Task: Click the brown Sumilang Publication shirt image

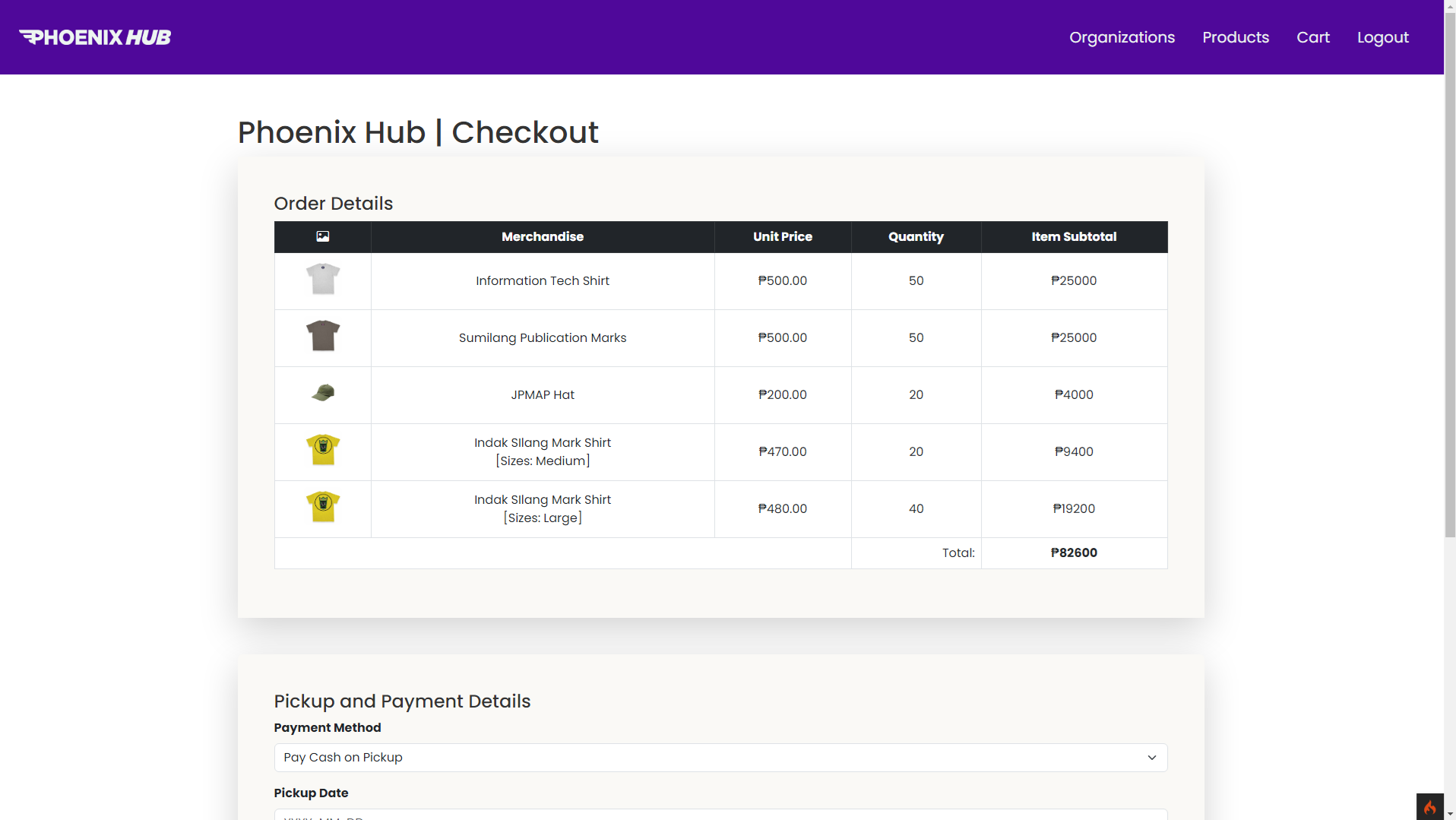Action: coord(323,336)
